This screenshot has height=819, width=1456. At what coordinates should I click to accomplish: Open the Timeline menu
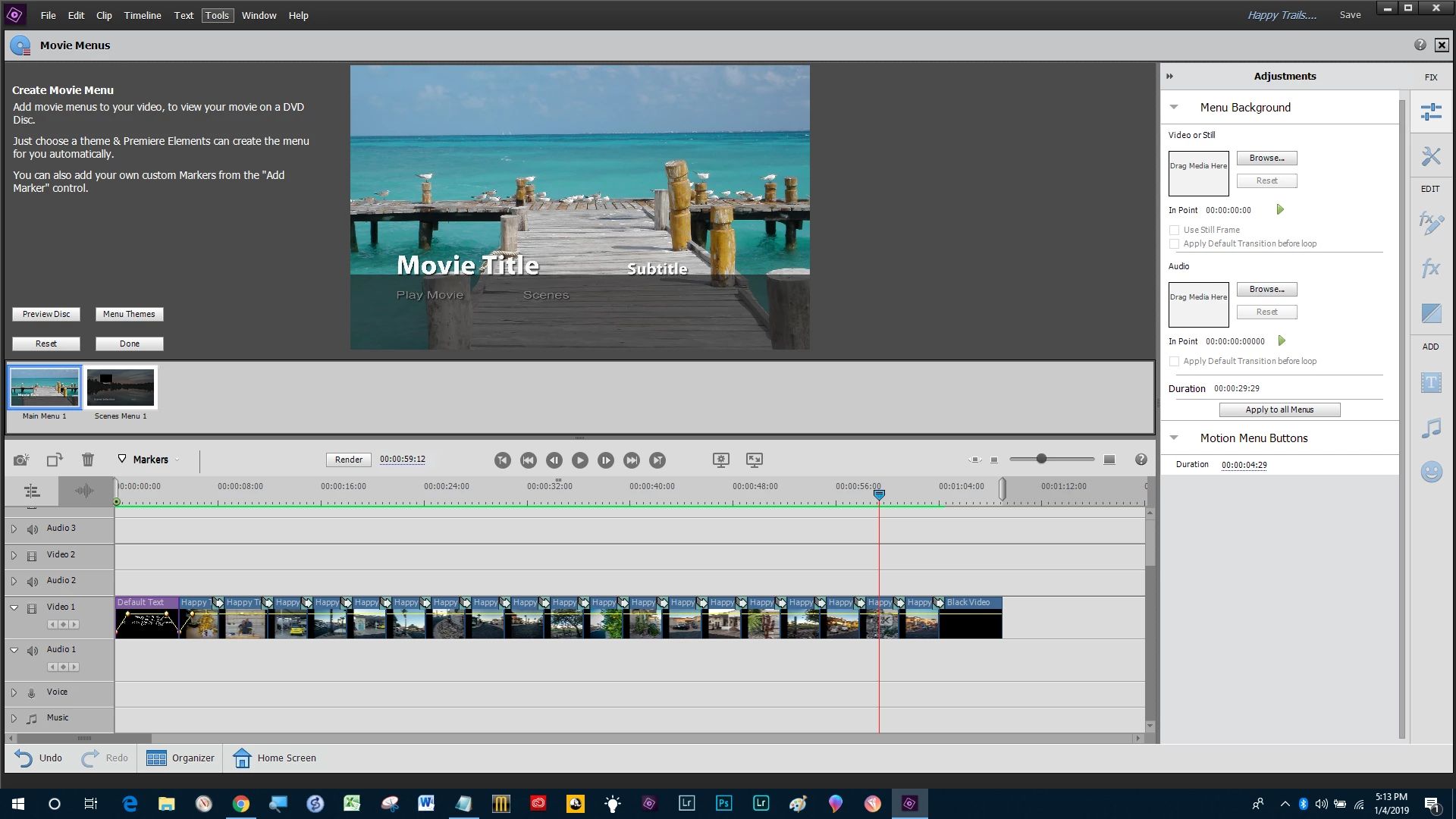tap(143, 15)
